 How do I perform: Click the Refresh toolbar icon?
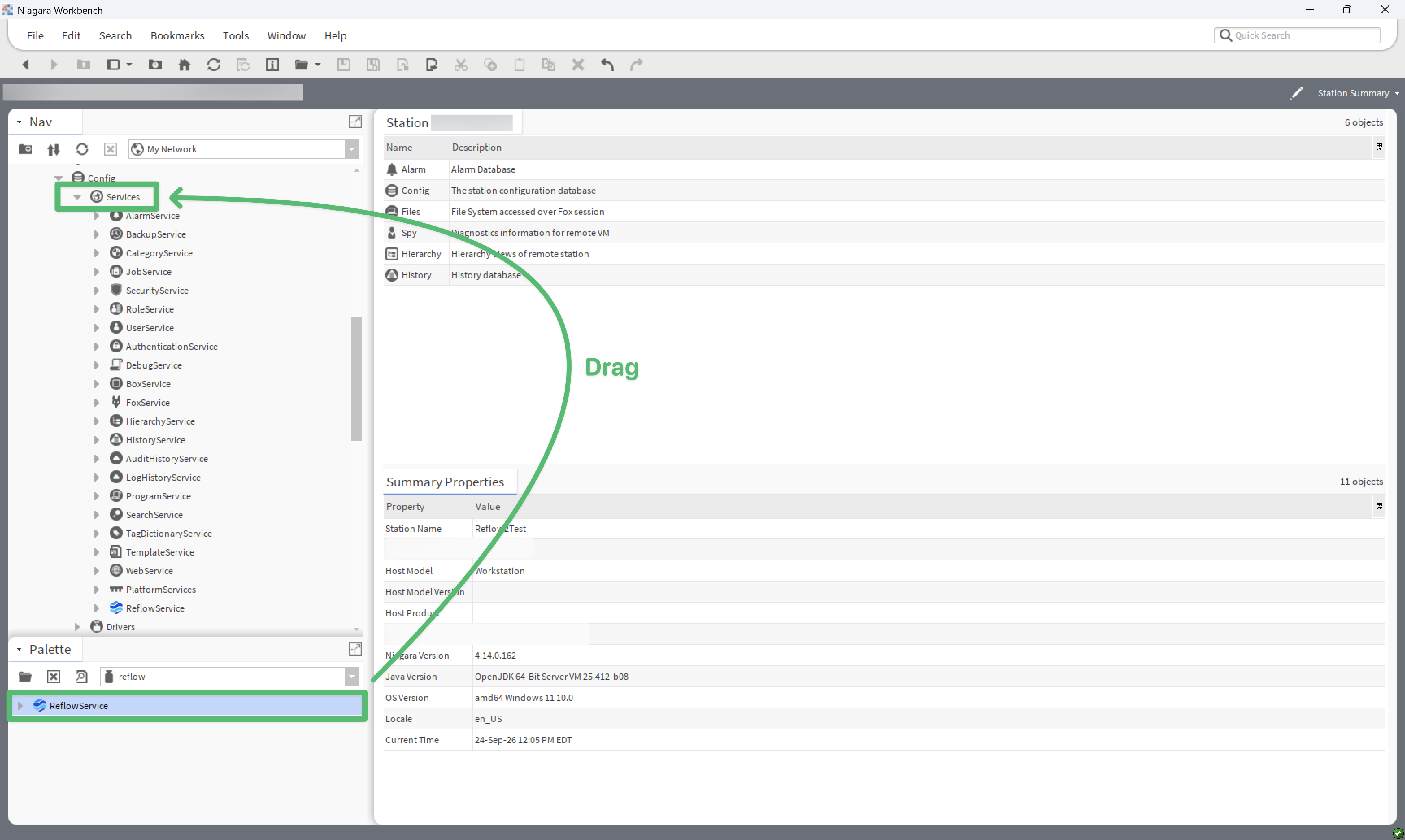click(x=213, y=65)
